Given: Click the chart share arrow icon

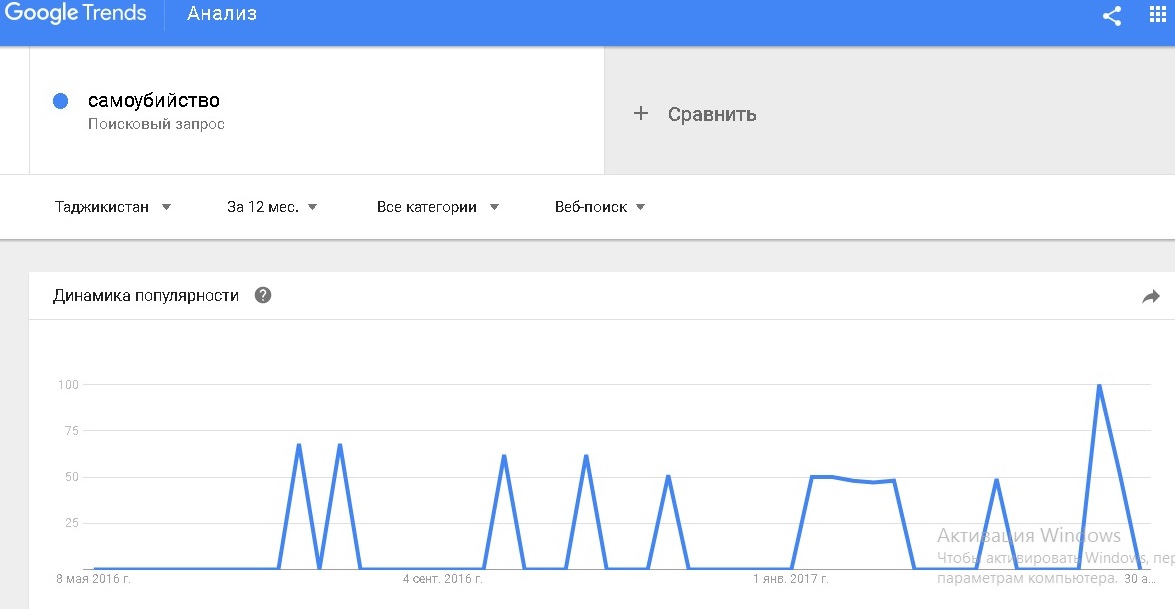Looking at the screenshot, I should (x=1150, y=296).
